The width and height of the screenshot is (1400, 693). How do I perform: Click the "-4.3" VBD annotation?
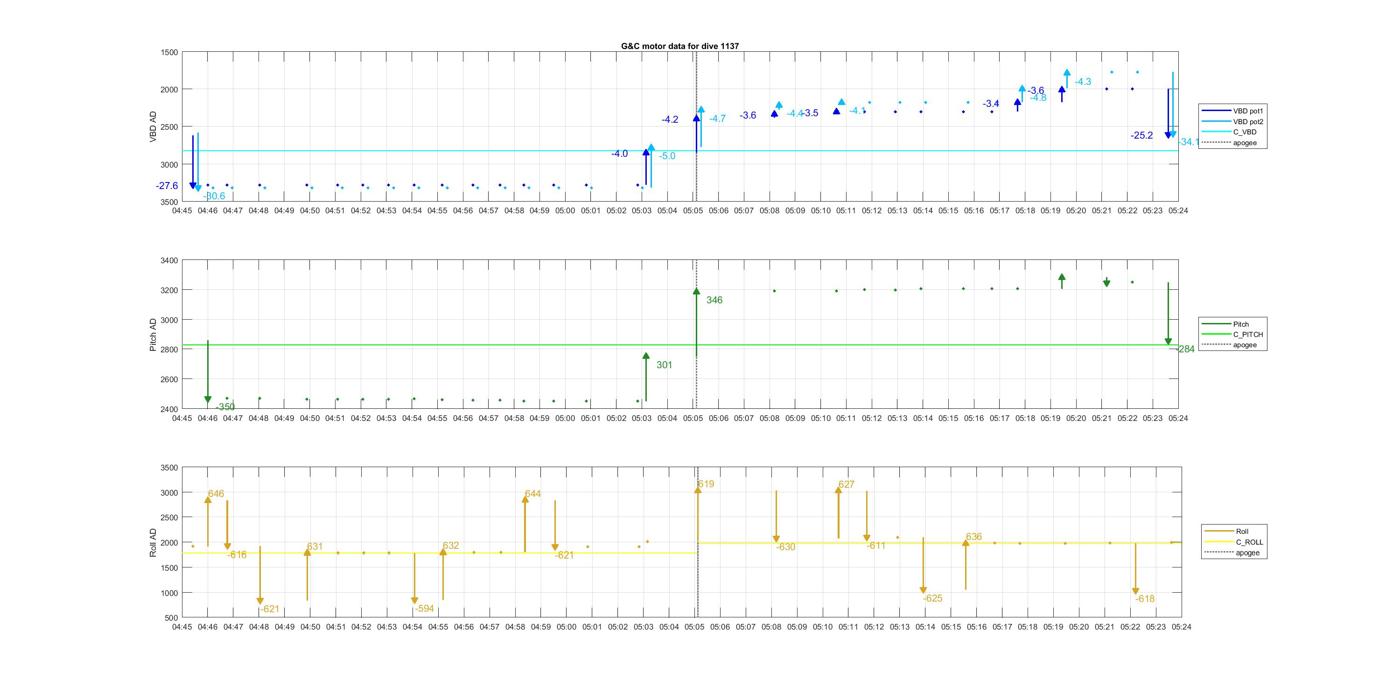[1083, 82]
